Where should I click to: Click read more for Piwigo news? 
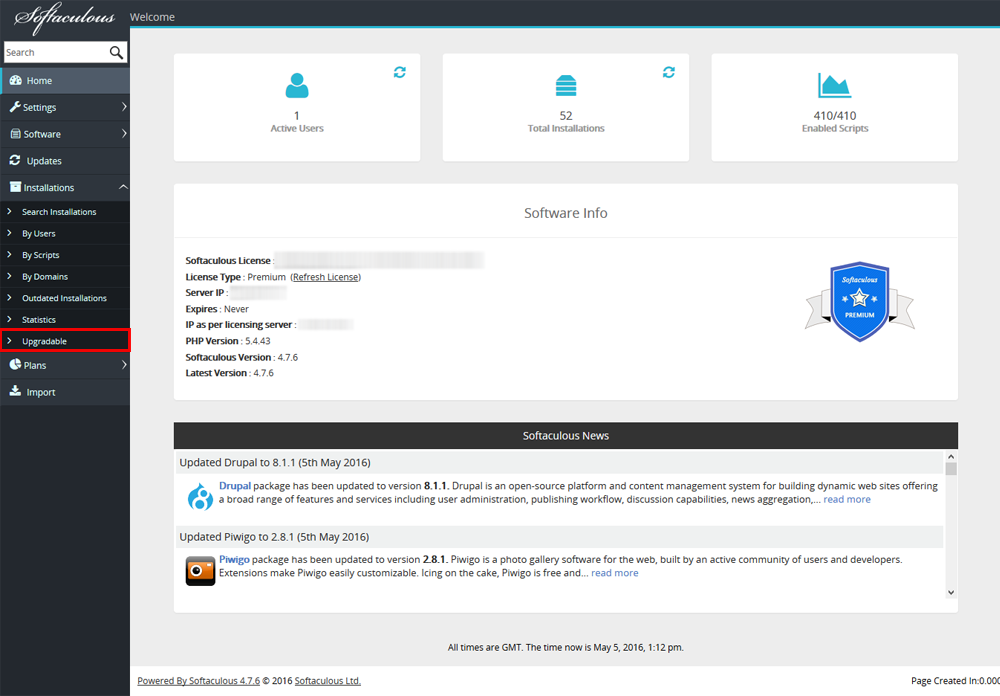(x=615, y=573)
